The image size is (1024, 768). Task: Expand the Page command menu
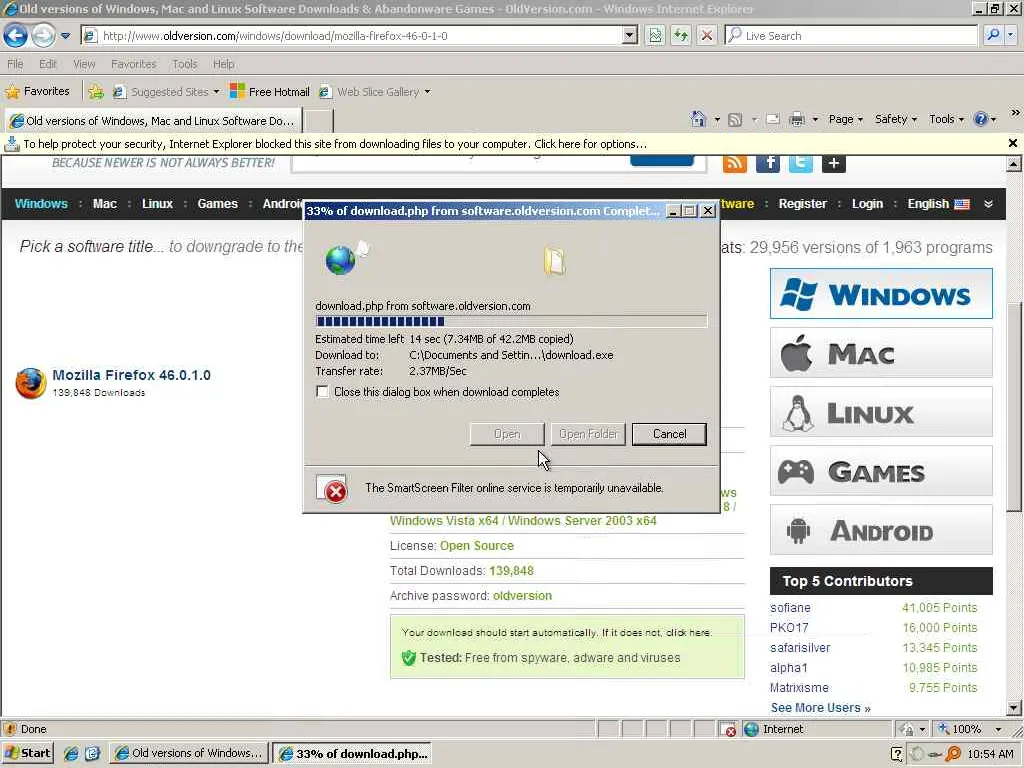(846, 119)
